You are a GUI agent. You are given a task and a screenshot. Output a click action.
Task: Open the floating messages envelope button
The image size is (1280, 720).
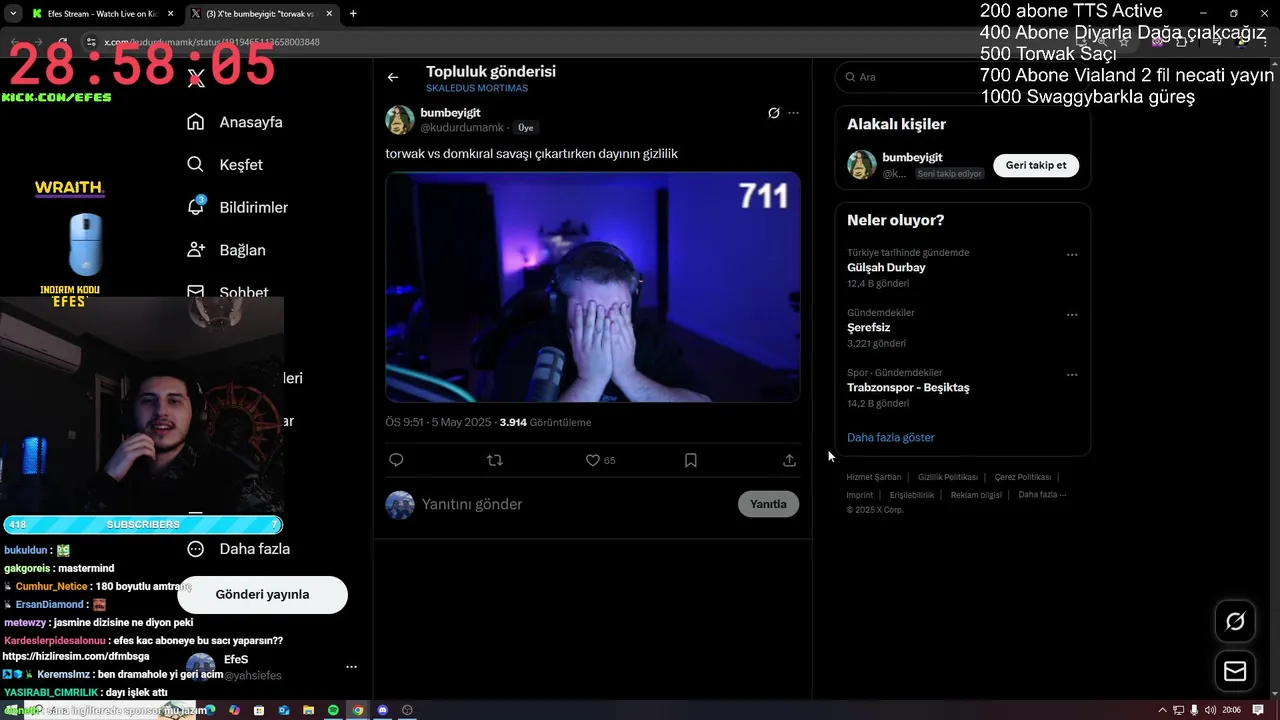(1235, 671)
